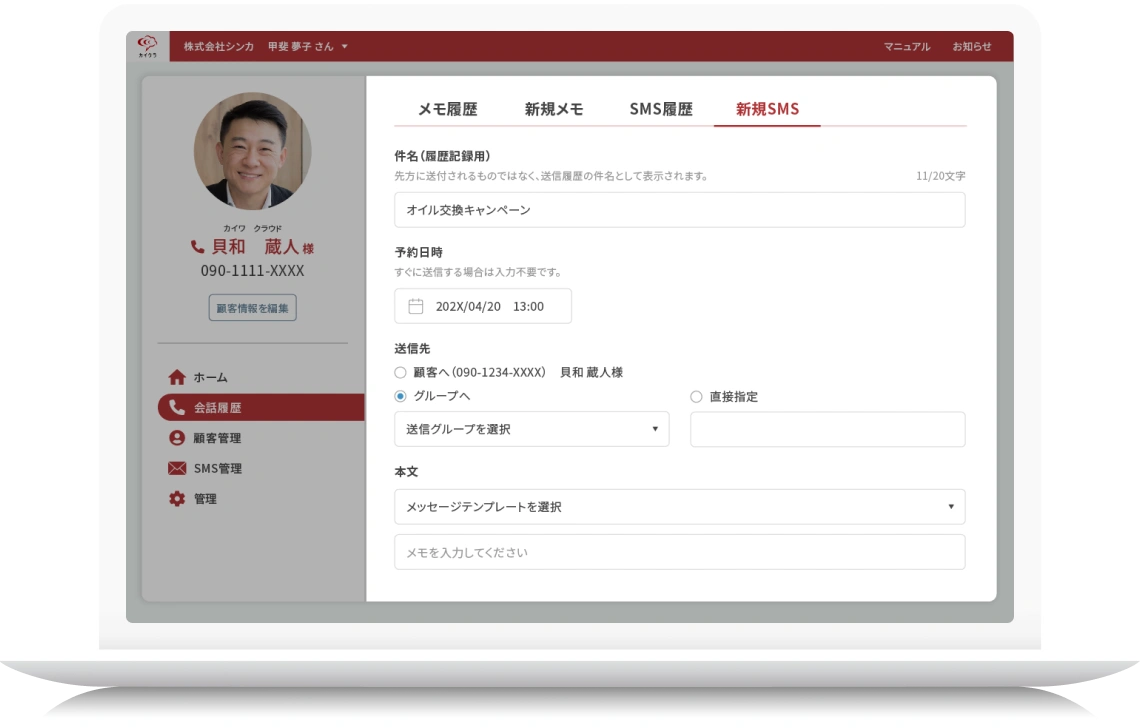
Task: Click the gear icon for 管理
Action: click(177, 499)
